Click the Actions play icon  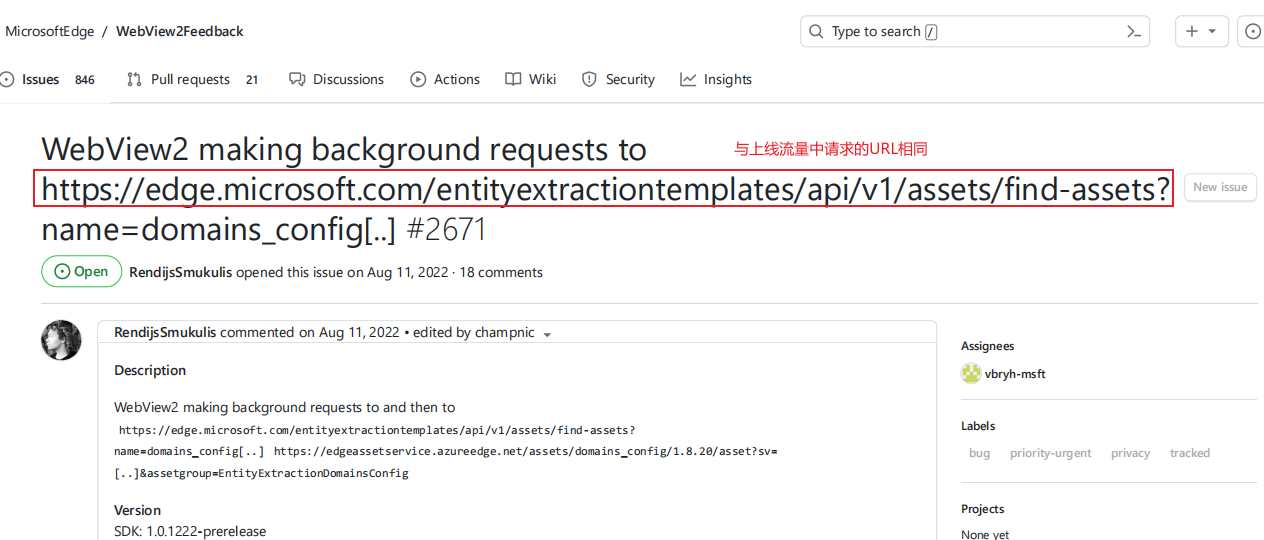[418, 79]
